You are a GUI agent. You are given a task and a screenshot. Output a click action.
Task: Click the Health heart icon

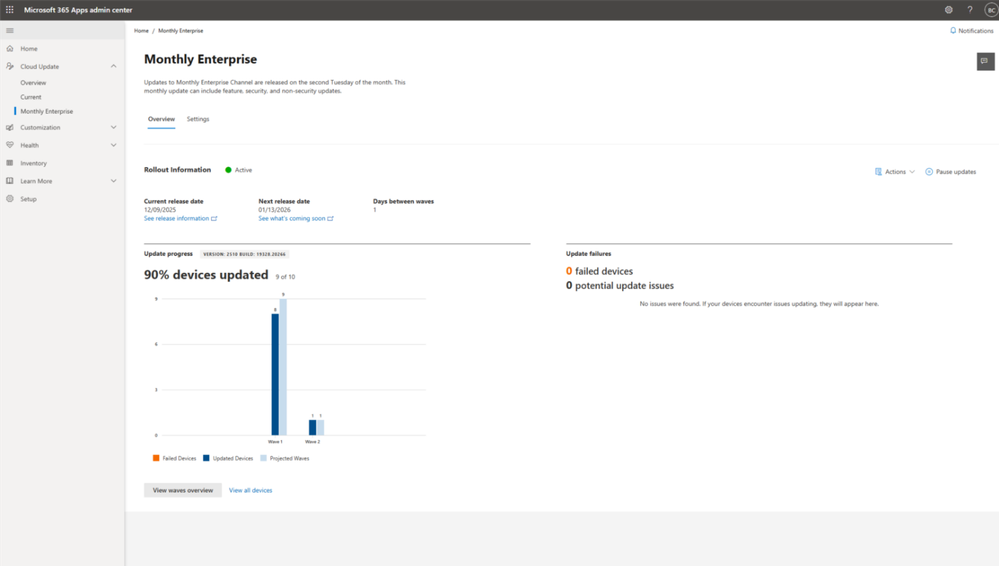pos(10,145)
